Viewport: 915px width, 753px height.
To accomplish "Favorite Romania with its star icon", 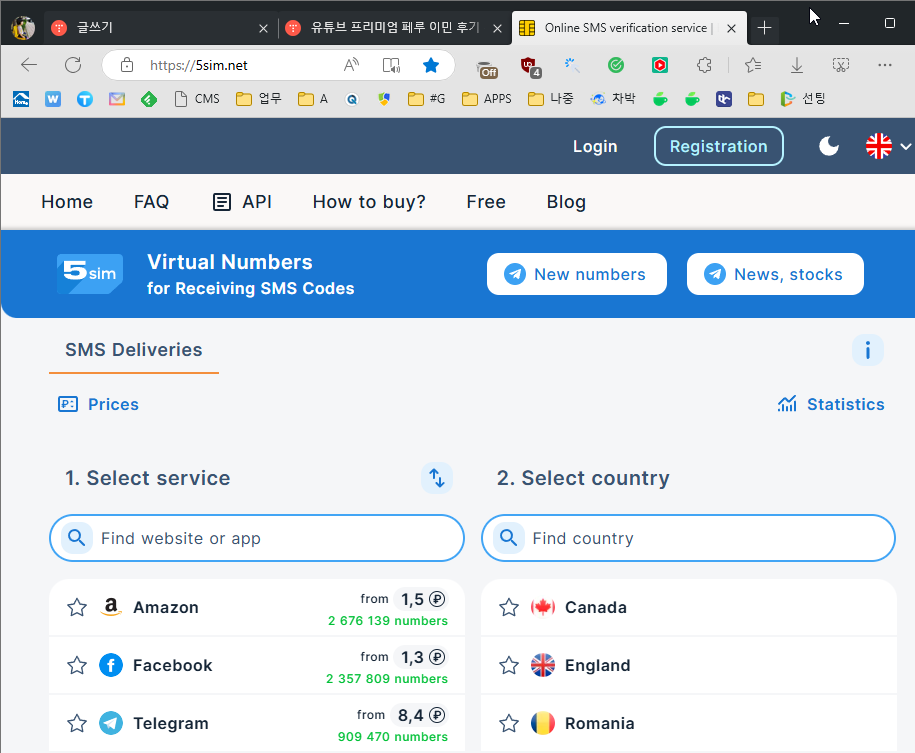I will tap(509, 723).
